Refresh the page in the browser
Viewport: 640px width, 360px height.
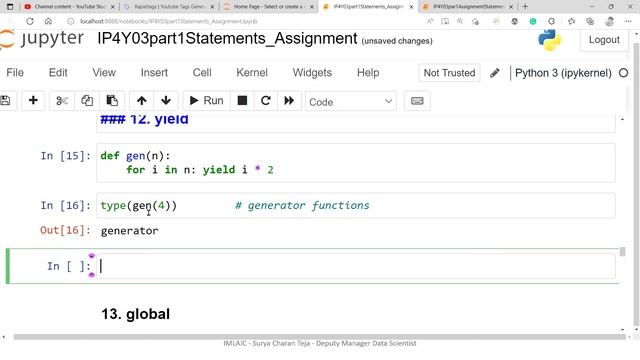click(x=30, y=21)
